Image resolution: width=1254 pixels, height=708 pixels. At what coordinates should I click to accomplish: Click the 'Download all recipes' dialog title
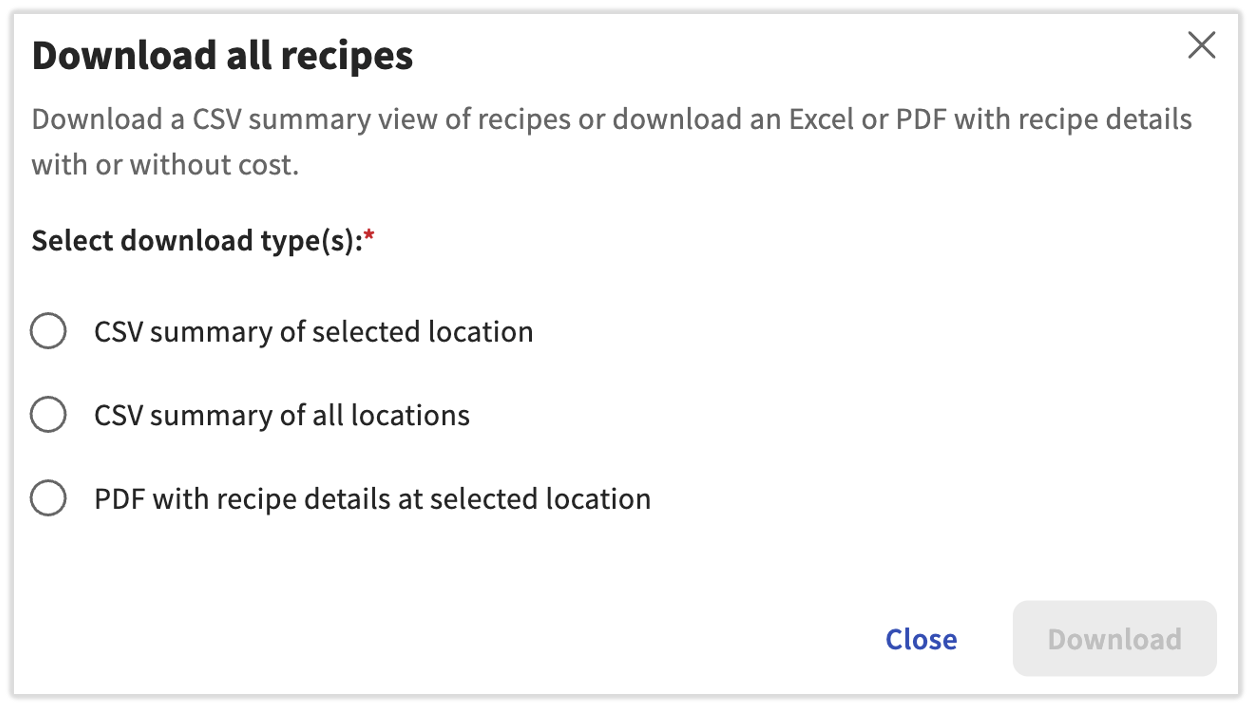[222, 56]
